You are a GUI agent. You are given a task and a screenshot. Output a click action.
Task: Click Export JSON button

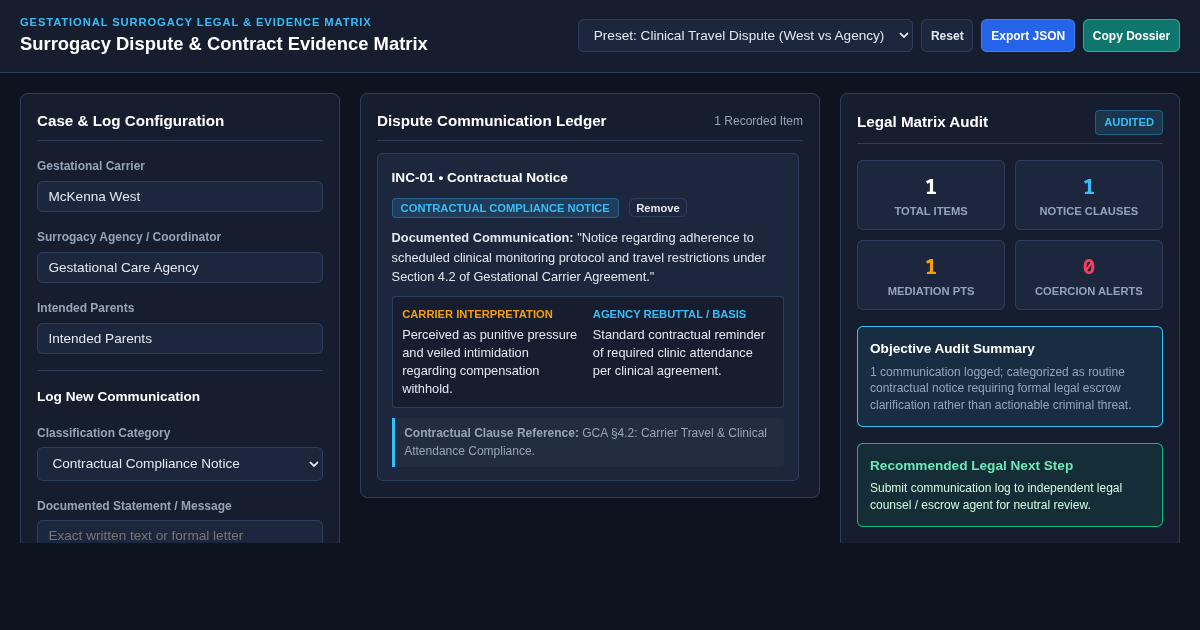1028,35
